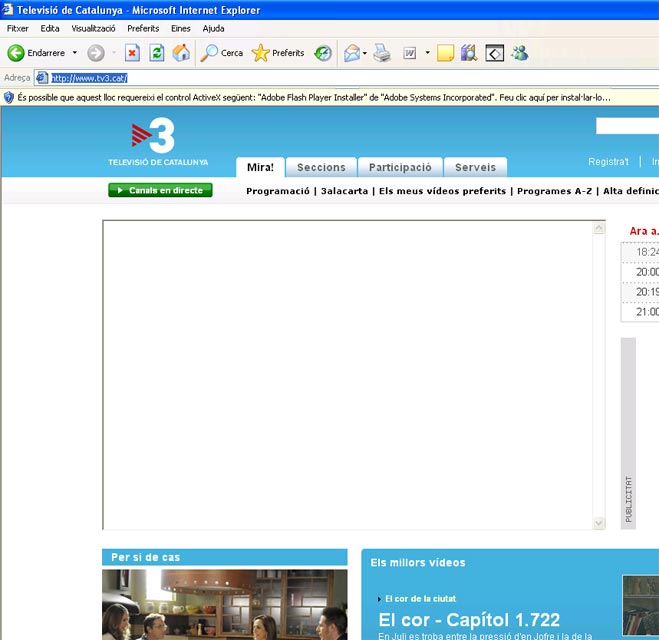Print page with printer icon
This screenshot has width=659, height=640.
click(x=382, y=53)
